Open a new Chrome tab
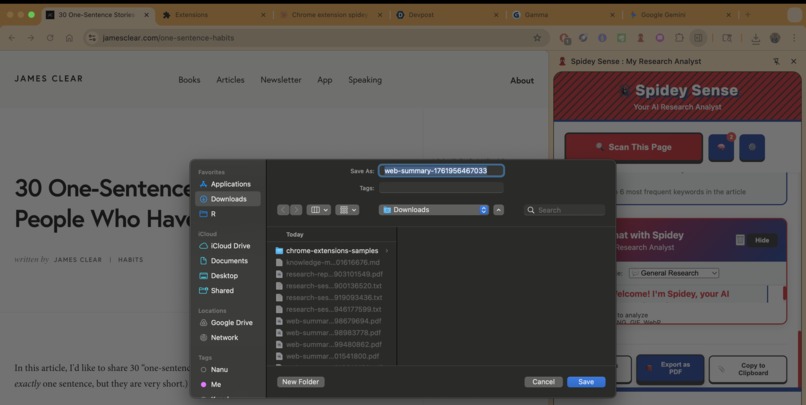This screenshot has height=405, width=806. click(x=747, y=15)
